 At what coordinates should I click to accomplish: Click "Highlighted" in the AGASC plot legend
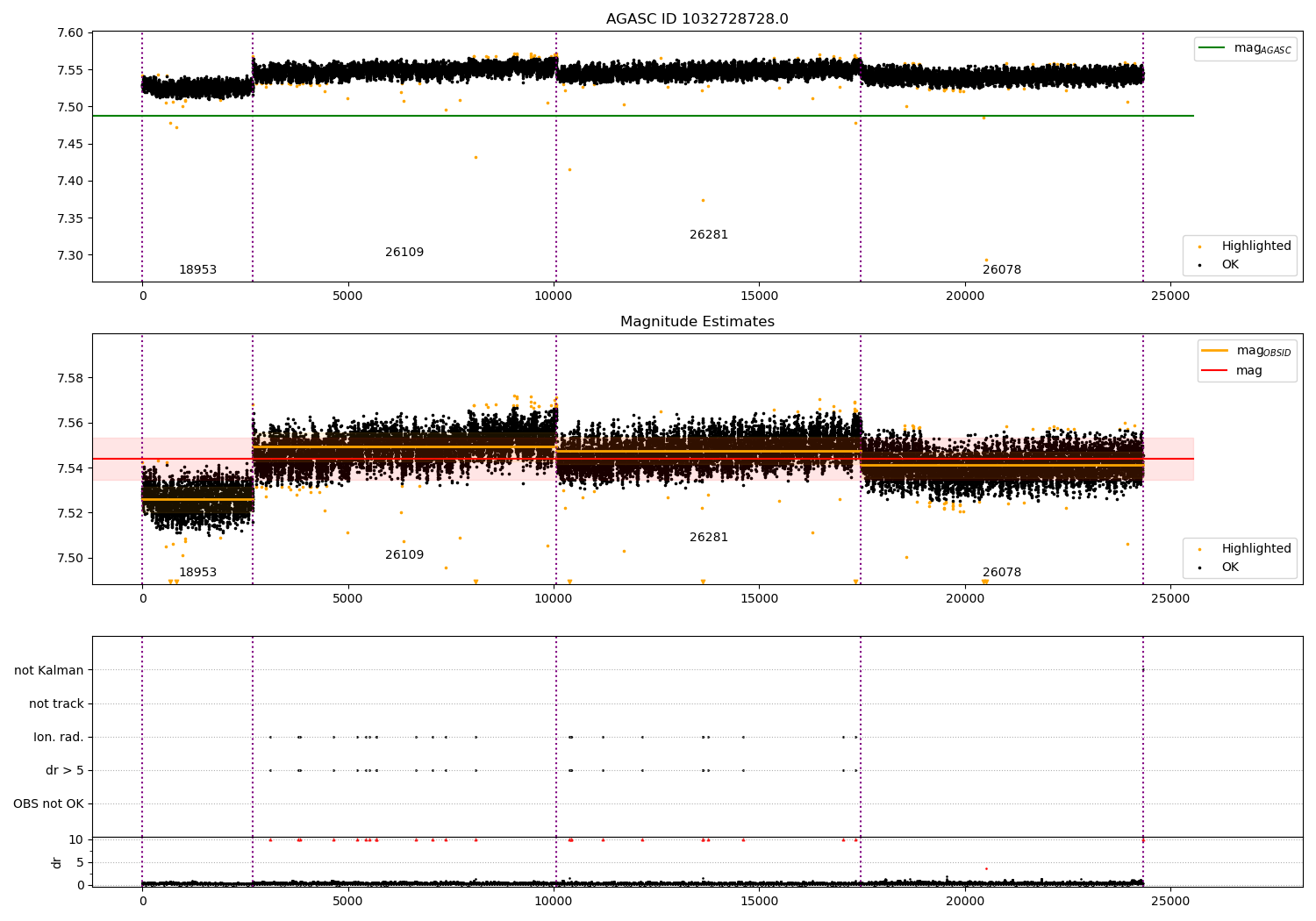click(1256, 246)
